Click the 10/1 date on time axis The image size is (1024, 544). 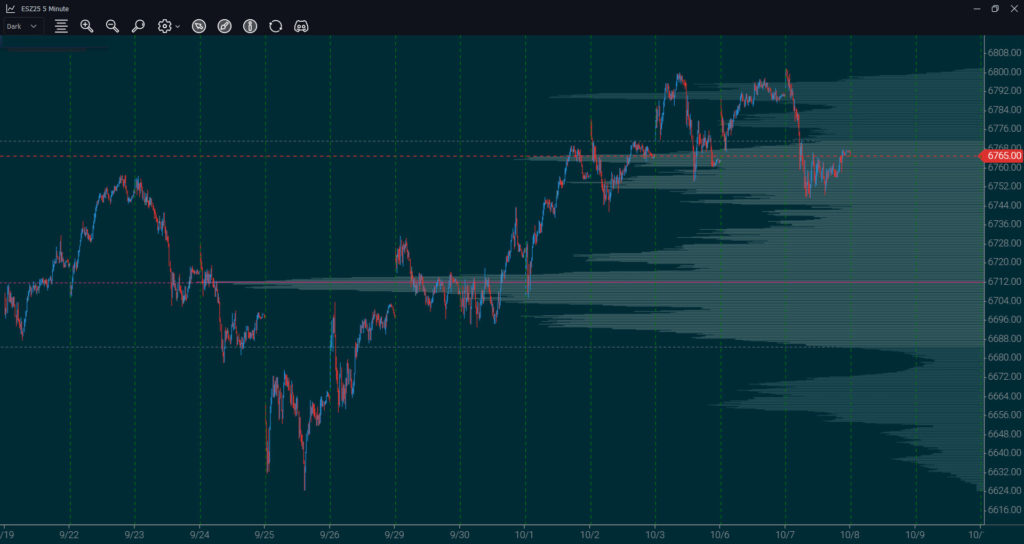[x=525, y=535]
